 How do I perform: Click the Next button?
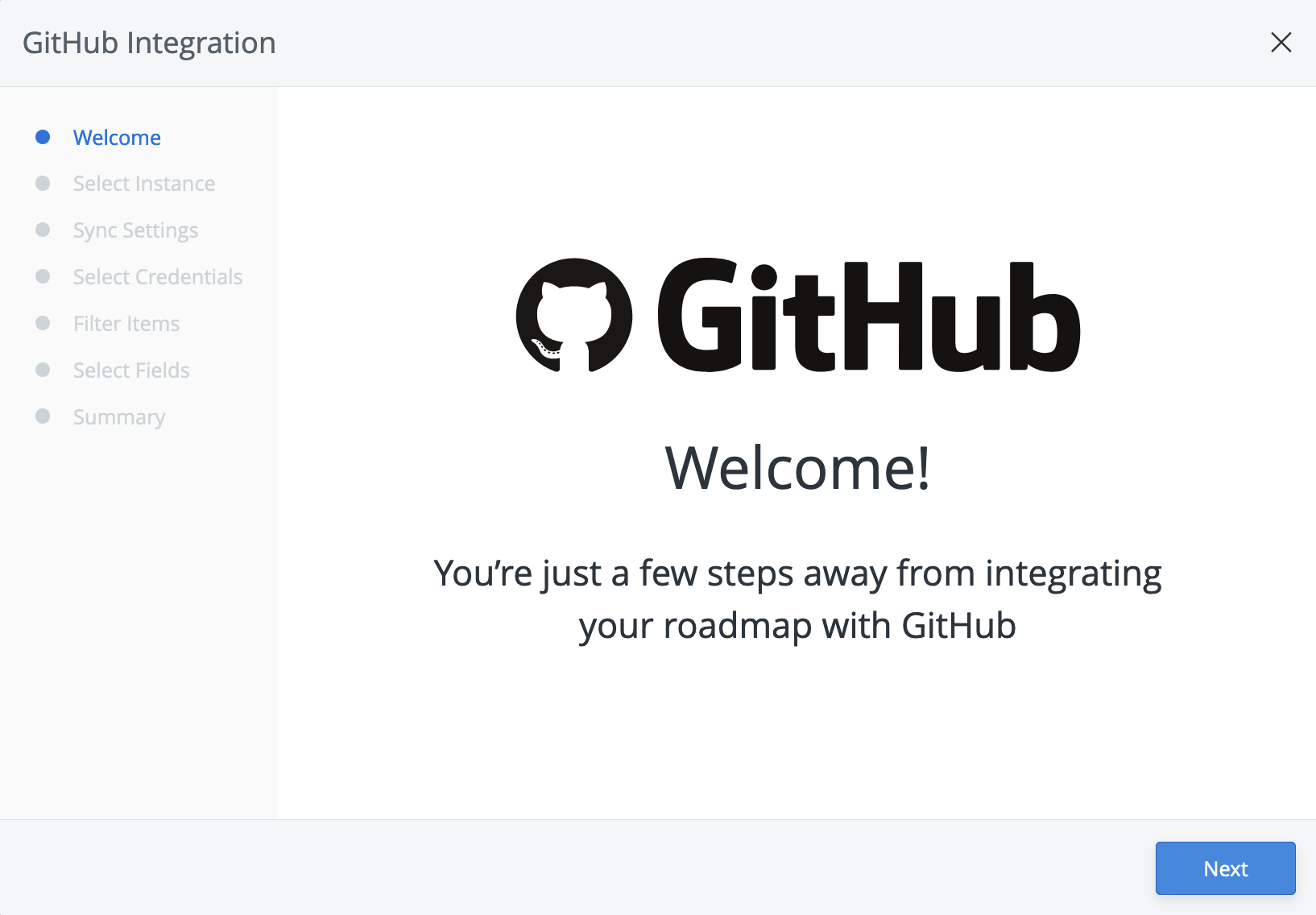tap(1225, 868)
